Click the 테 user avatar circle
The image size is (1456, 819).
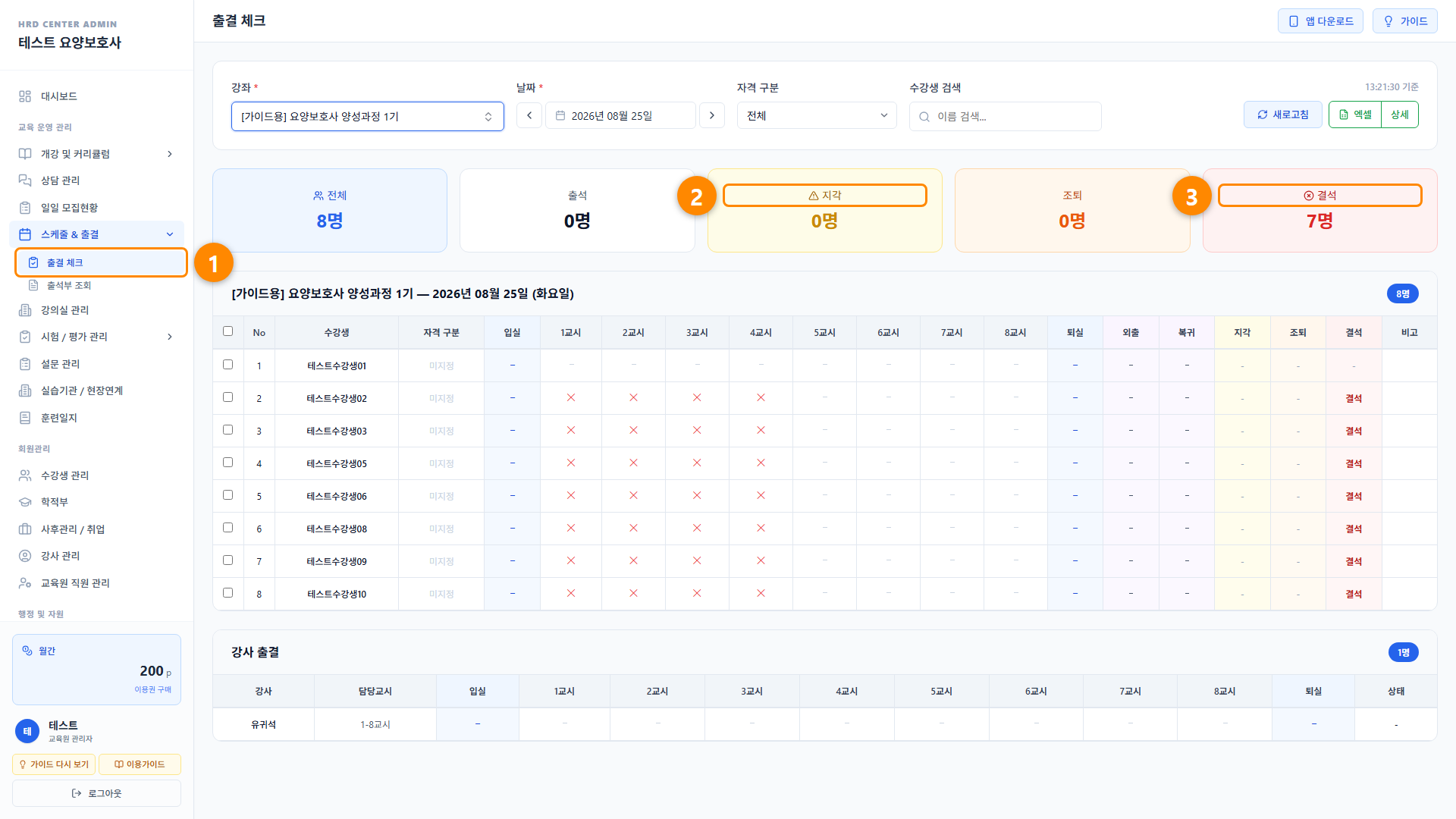tap(27, 731)
